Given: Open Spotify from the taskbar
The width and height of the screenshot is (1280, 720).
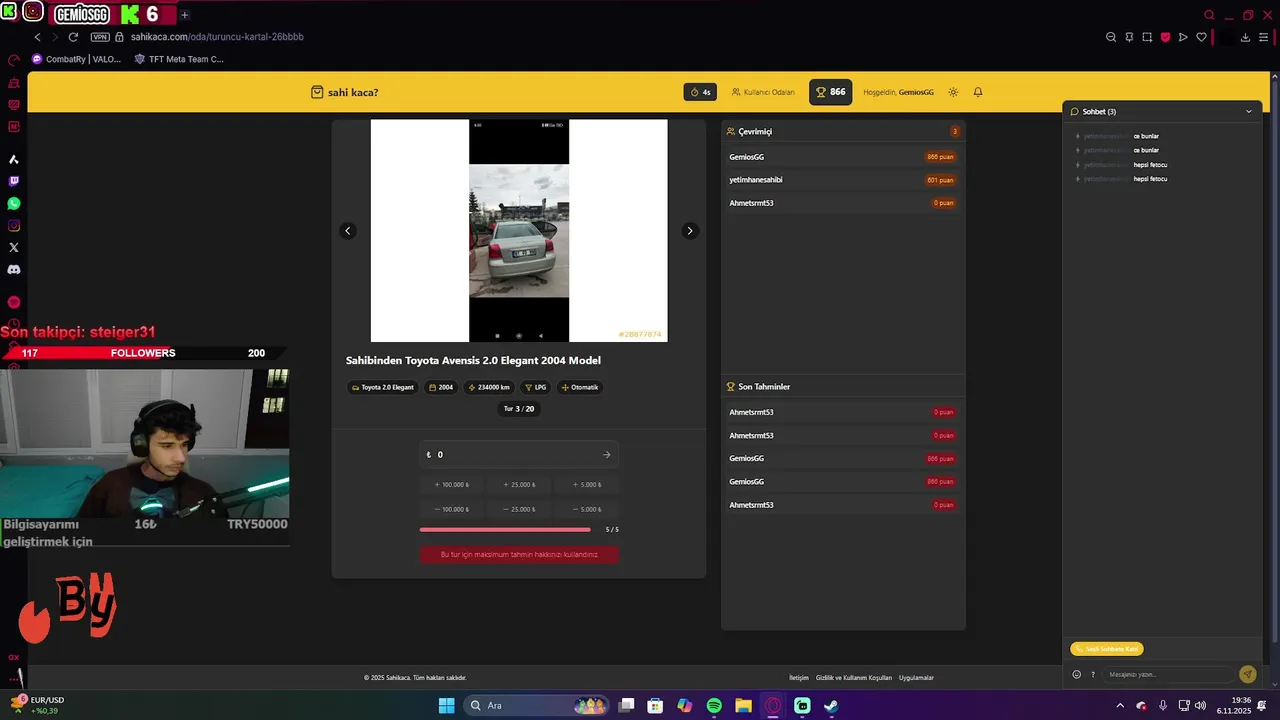Looking at the screenshot, I should click(714, 705).
